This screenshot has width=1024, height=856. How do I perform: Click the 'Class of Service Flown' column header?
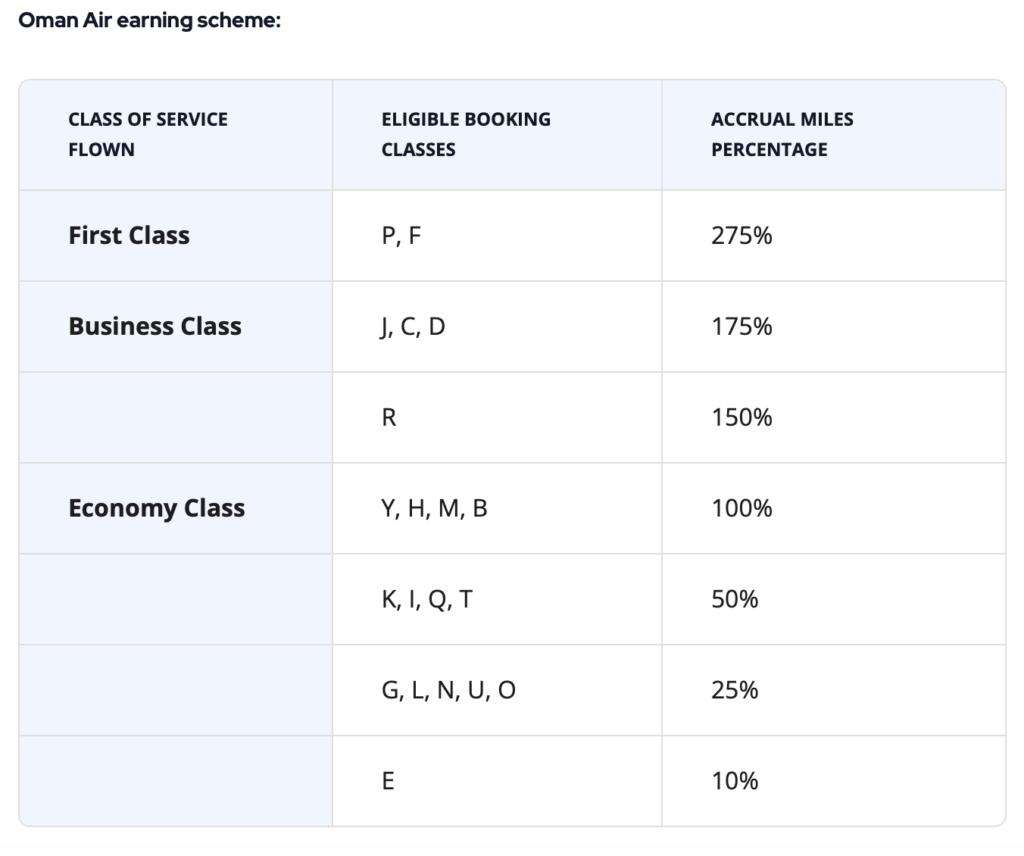coord(147,134)
